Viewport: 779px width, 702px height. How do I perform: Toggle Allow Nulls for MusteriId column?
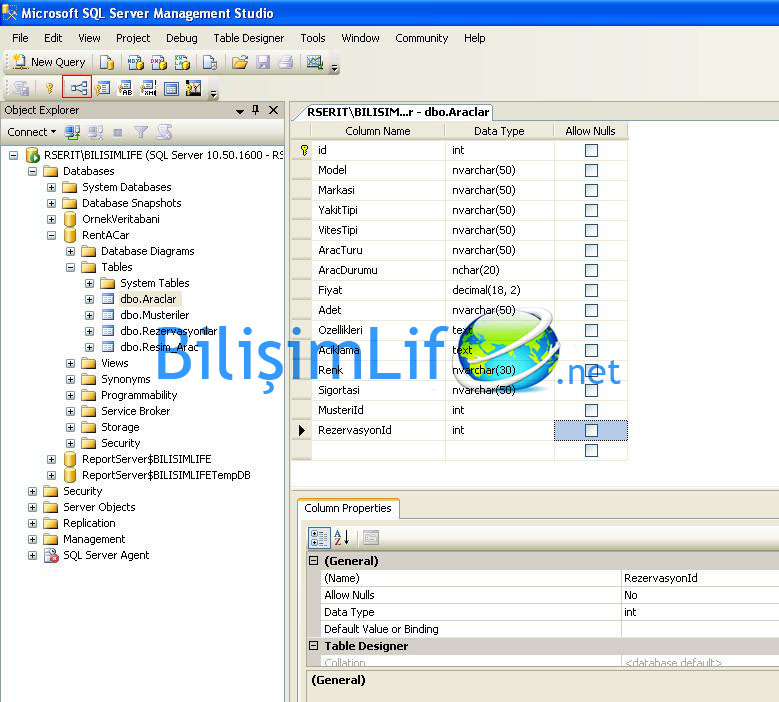click(x=591, y=410)
